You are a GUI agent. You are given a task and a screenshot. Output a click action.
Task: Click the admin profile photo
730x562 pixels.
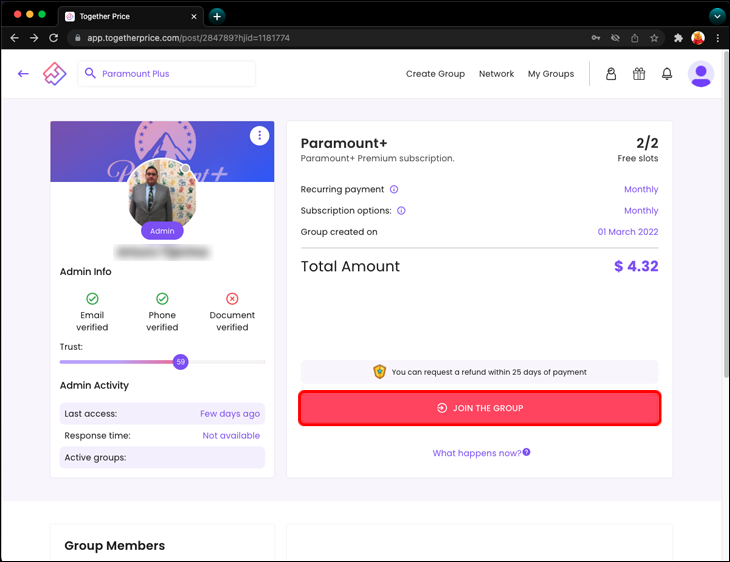coord(162,192)
